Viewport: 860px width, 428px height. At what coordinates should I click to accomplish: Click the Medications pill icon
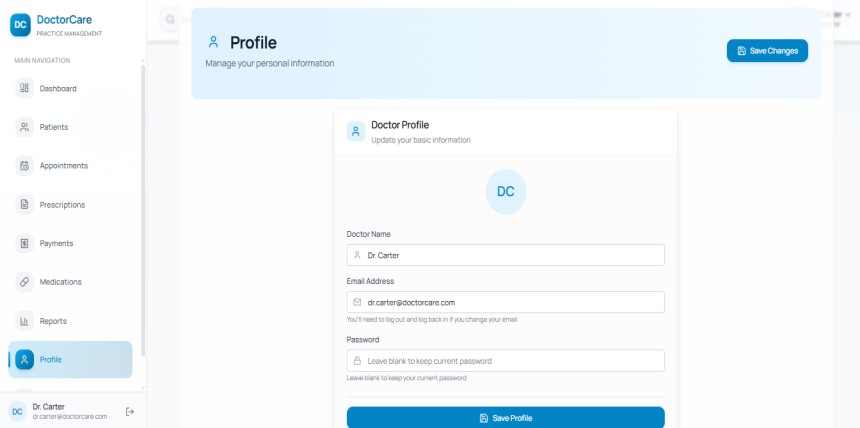coord(25,282)
